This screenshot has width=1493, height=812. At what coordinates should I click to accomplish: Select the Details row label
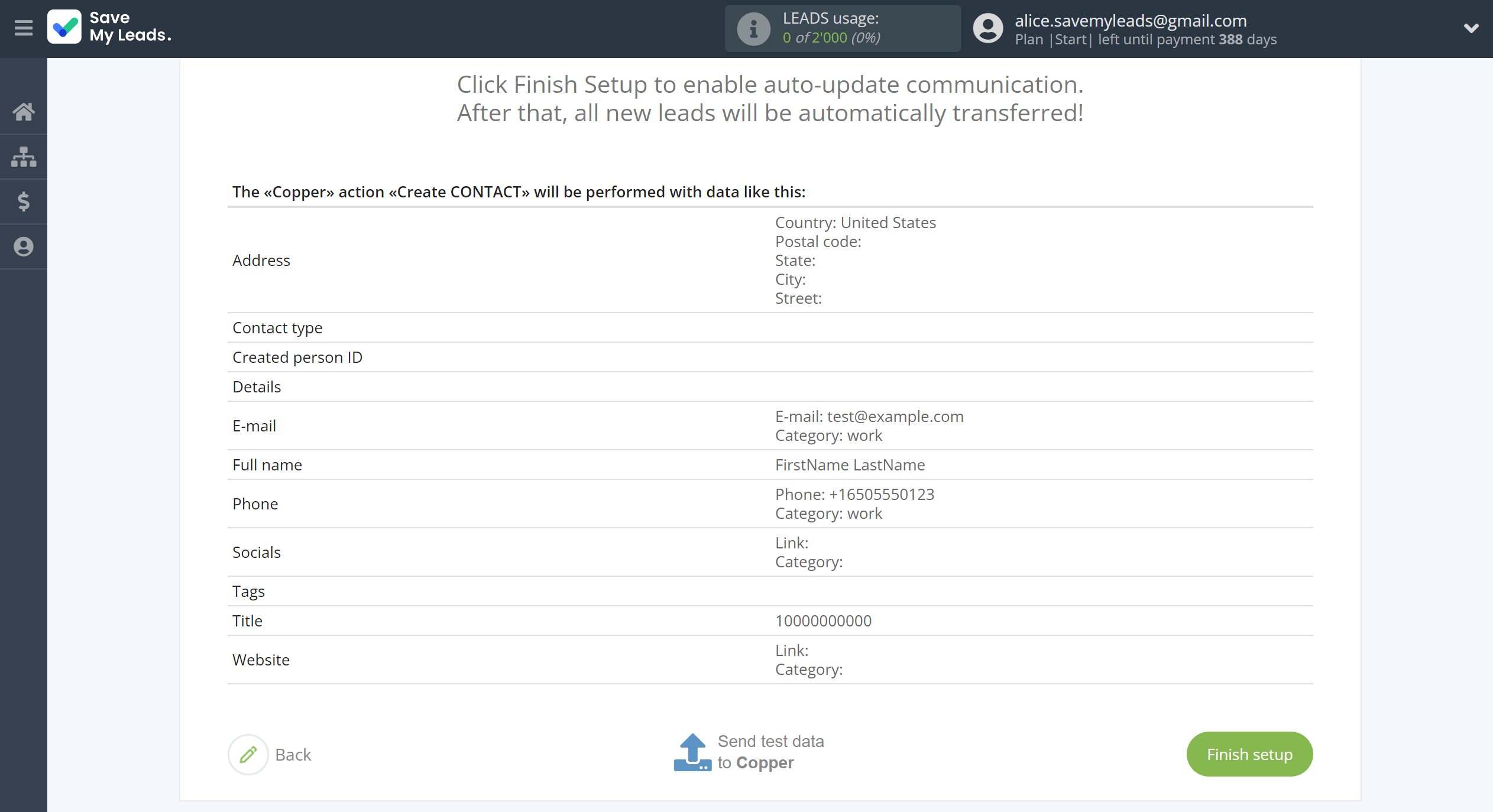coord(257,386)
